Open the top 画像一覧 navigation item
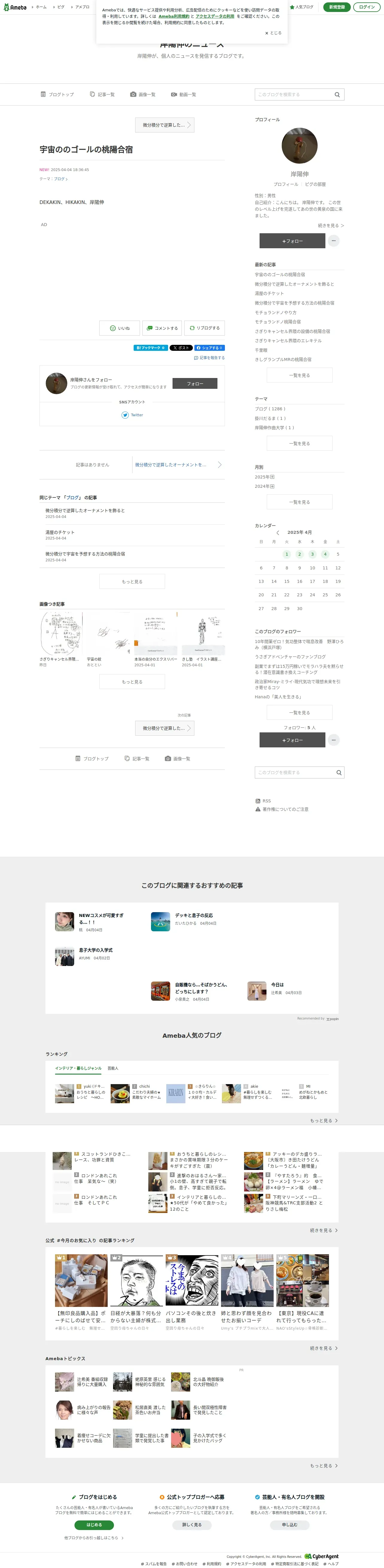 pos(143,94)
